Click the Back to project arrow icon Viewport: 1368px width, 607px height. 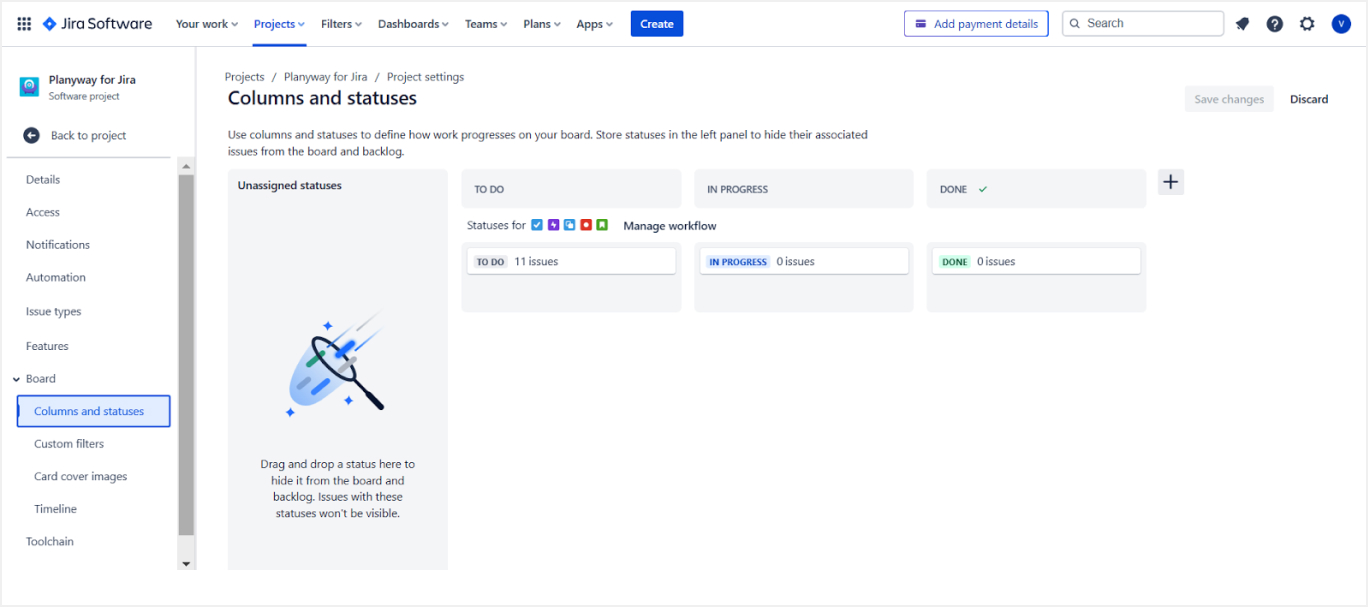(32, 135)
